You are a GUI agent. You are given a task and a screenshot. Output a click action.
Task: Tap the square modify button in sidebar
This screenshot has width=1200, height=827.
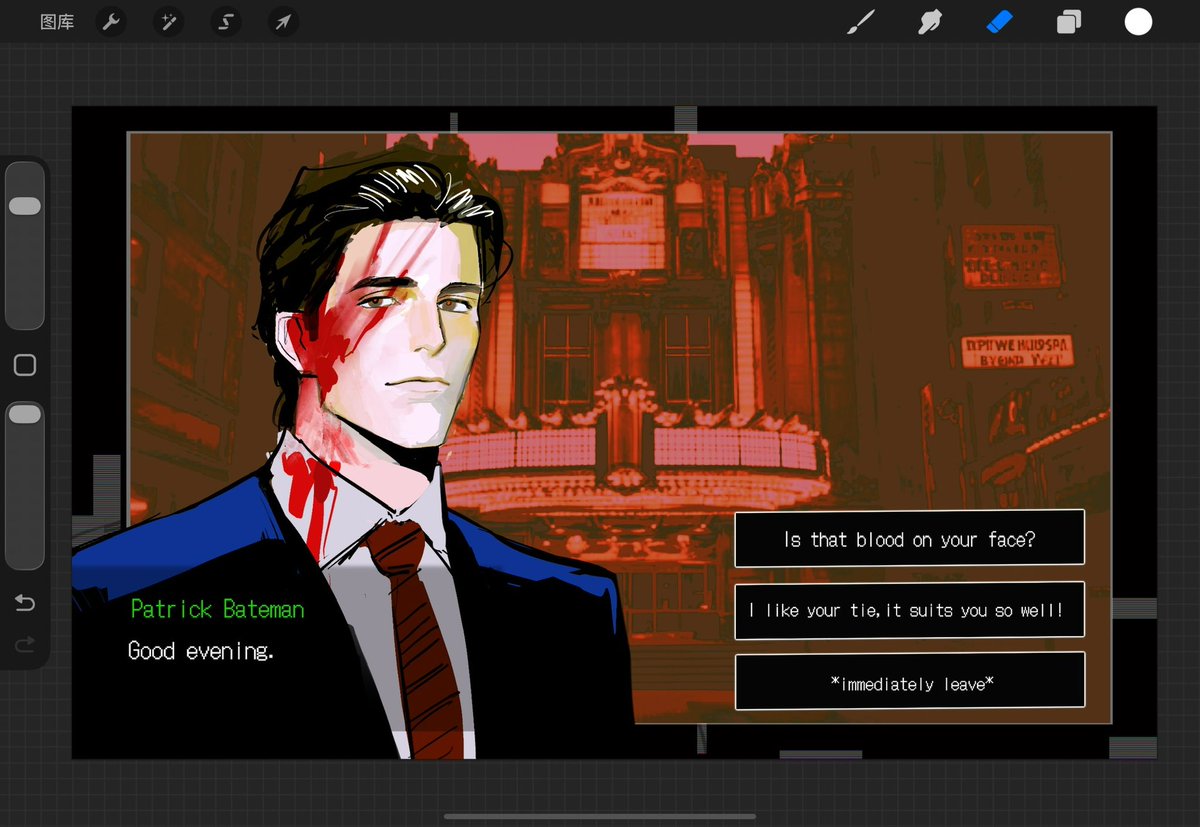coord(25,365)
